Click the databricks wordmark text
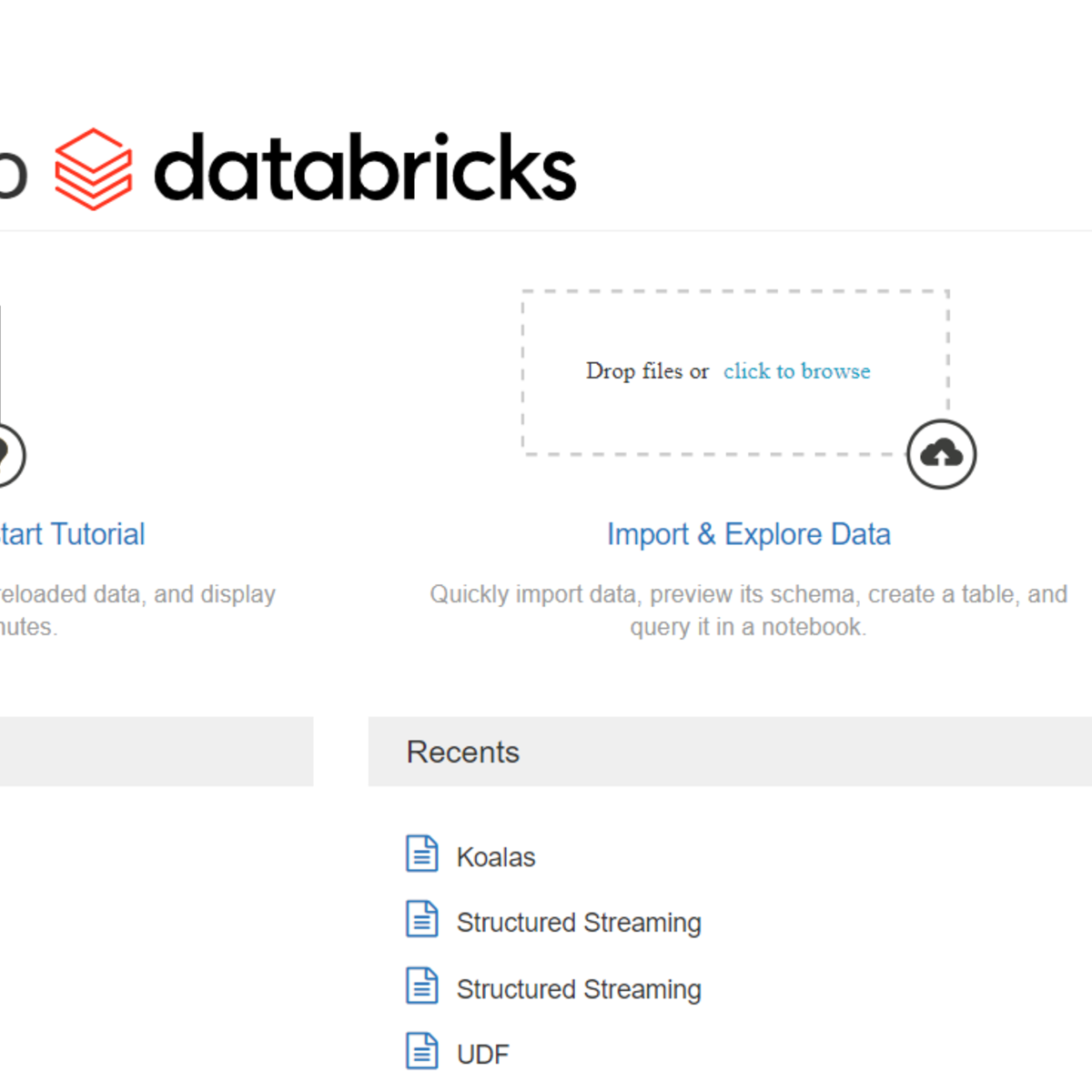1092x1092 pixels. 365,167
